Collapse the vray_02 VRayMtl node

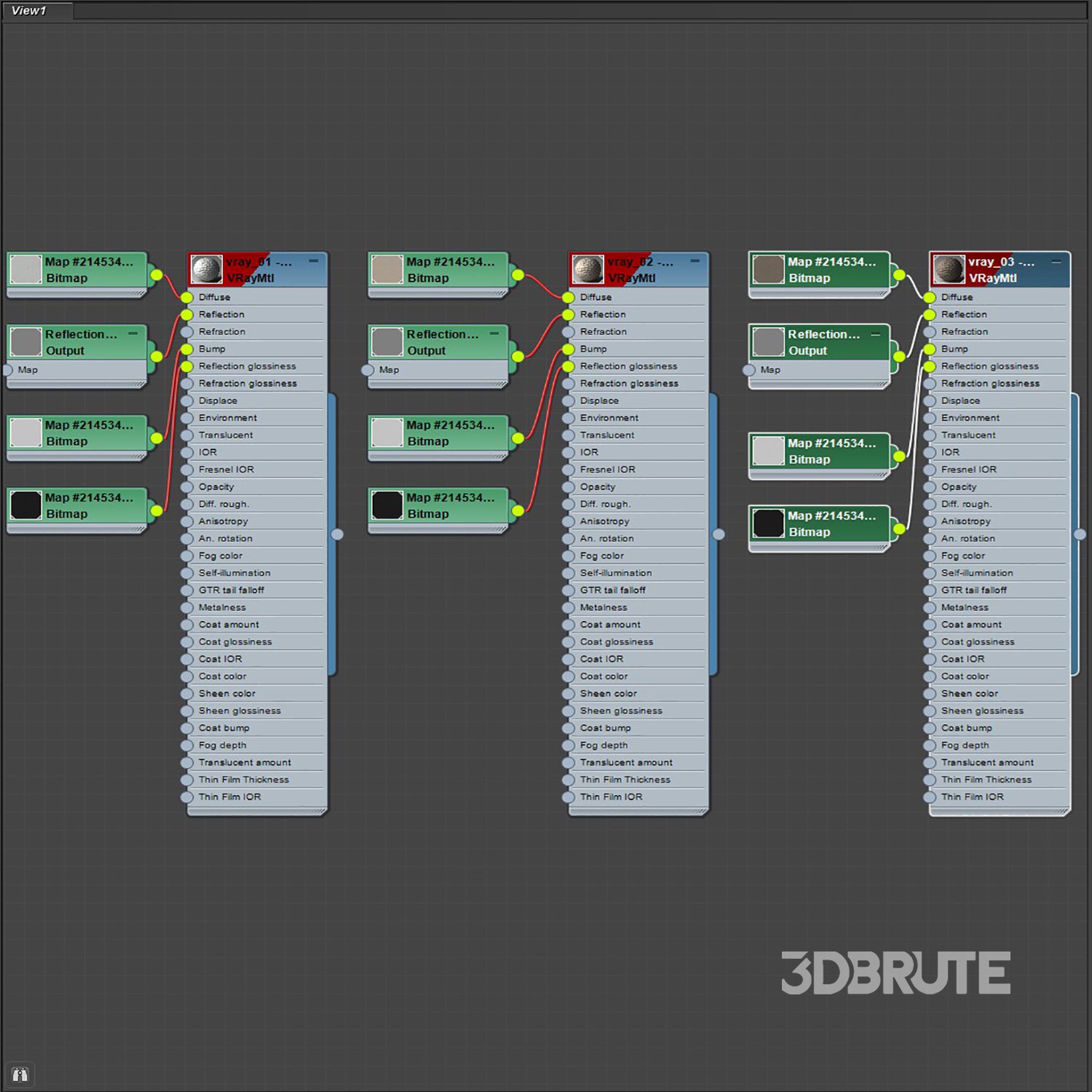tap(695, 261)
